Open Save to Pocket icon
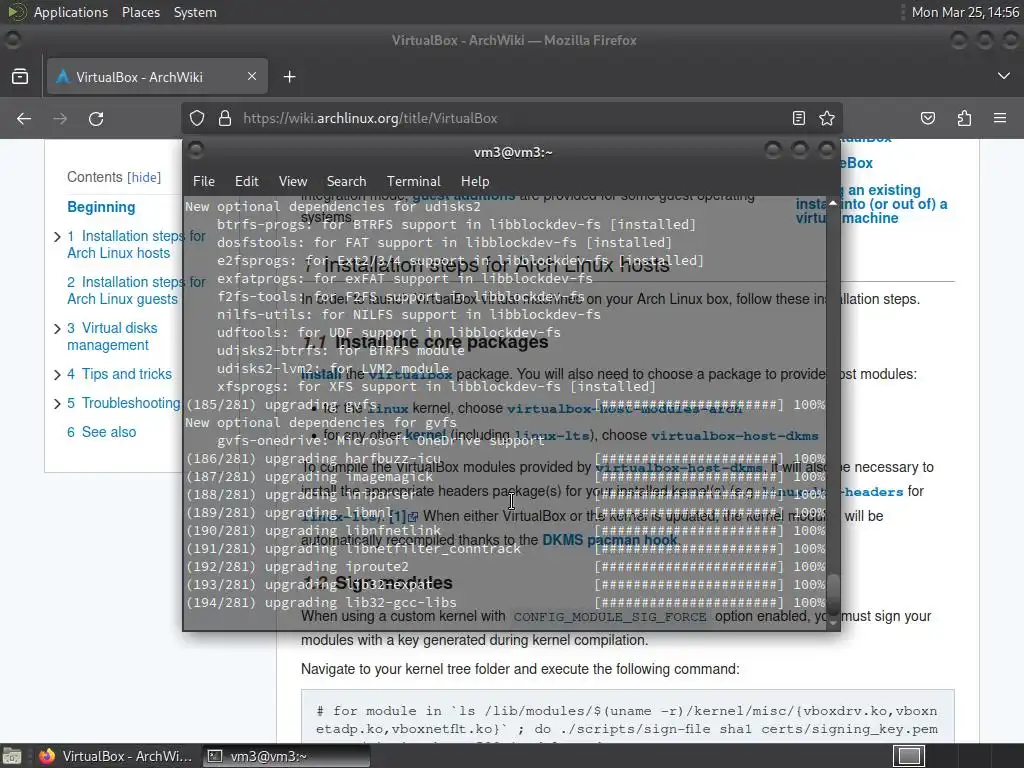The height and width of the screenshot is (768, 1024). coord(928,118)
